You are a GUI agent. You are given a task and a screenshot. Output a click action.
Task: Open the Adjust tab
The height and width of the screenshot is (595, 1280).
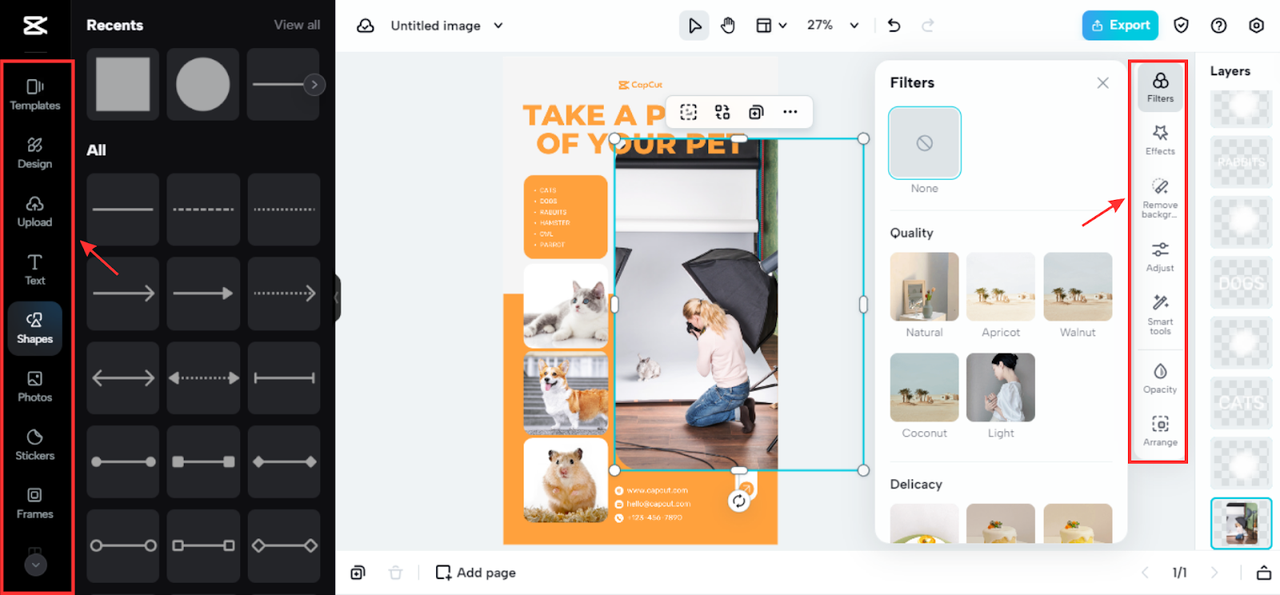[x=1160, y=256]
